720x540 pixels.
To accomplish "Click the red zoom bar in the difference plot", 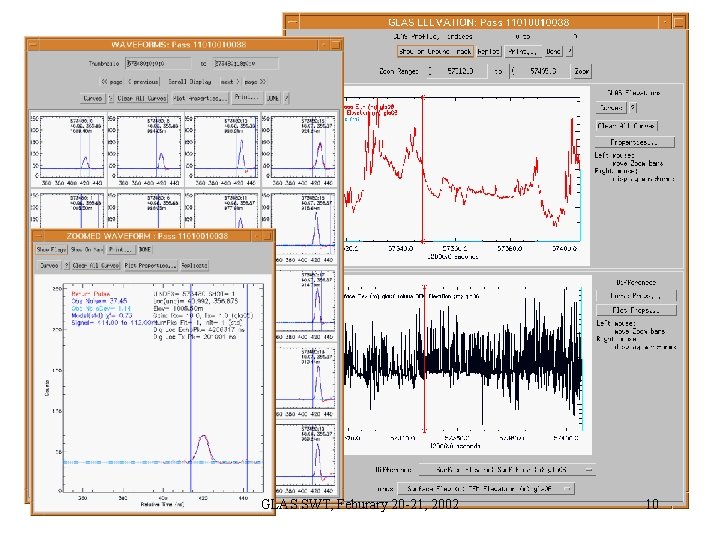I will tap(424, 358).
